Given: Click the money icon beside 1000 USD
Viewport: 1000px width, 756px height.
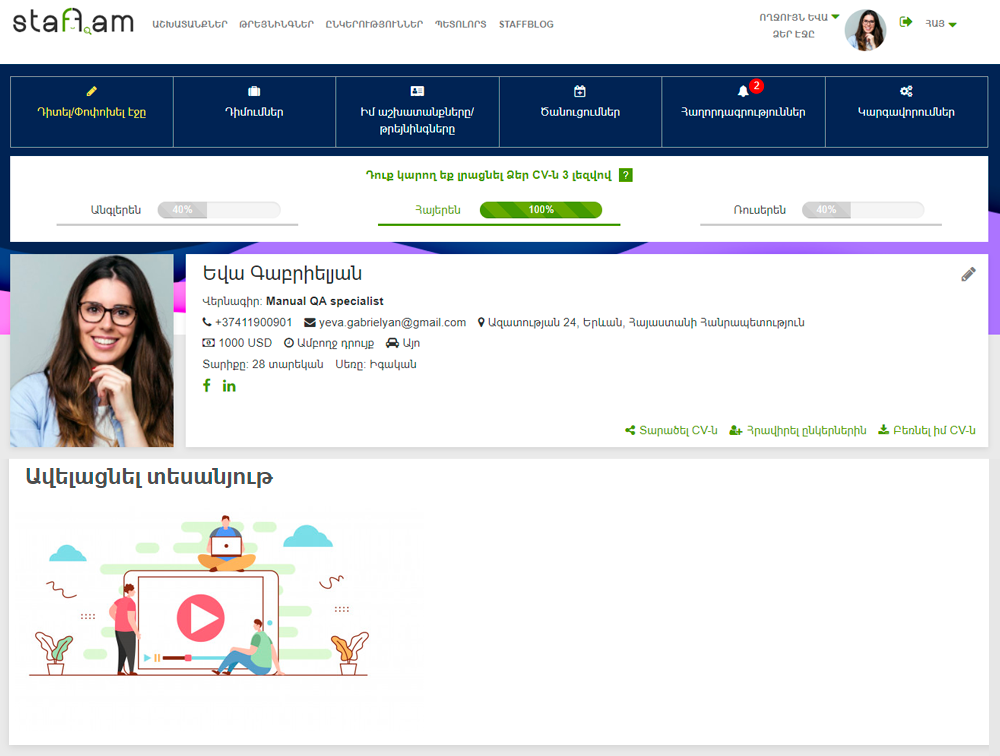Looking at the screenshot, I should point(209,343).
